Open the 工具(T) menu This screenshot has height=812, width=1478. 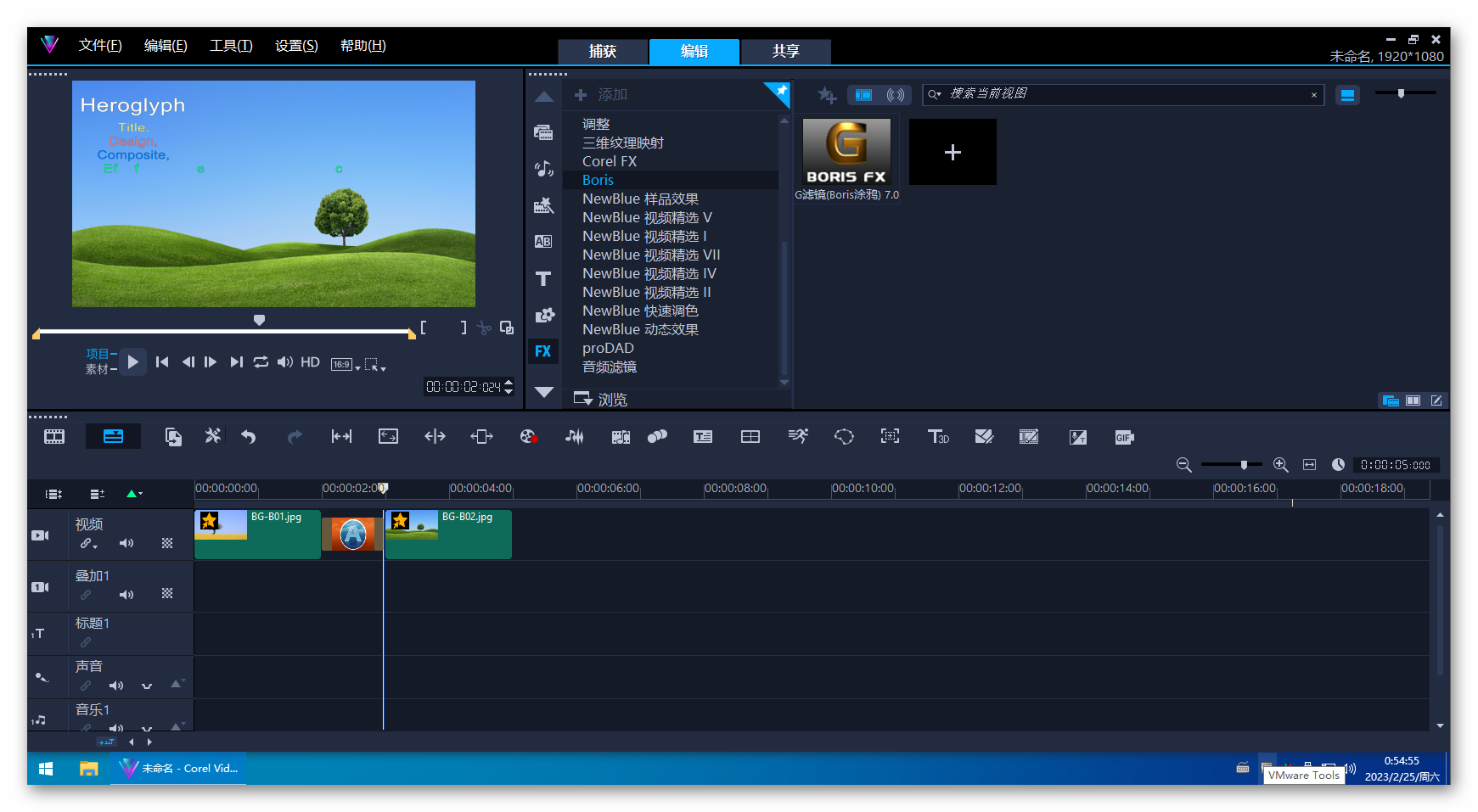click(x=231, y=46)
